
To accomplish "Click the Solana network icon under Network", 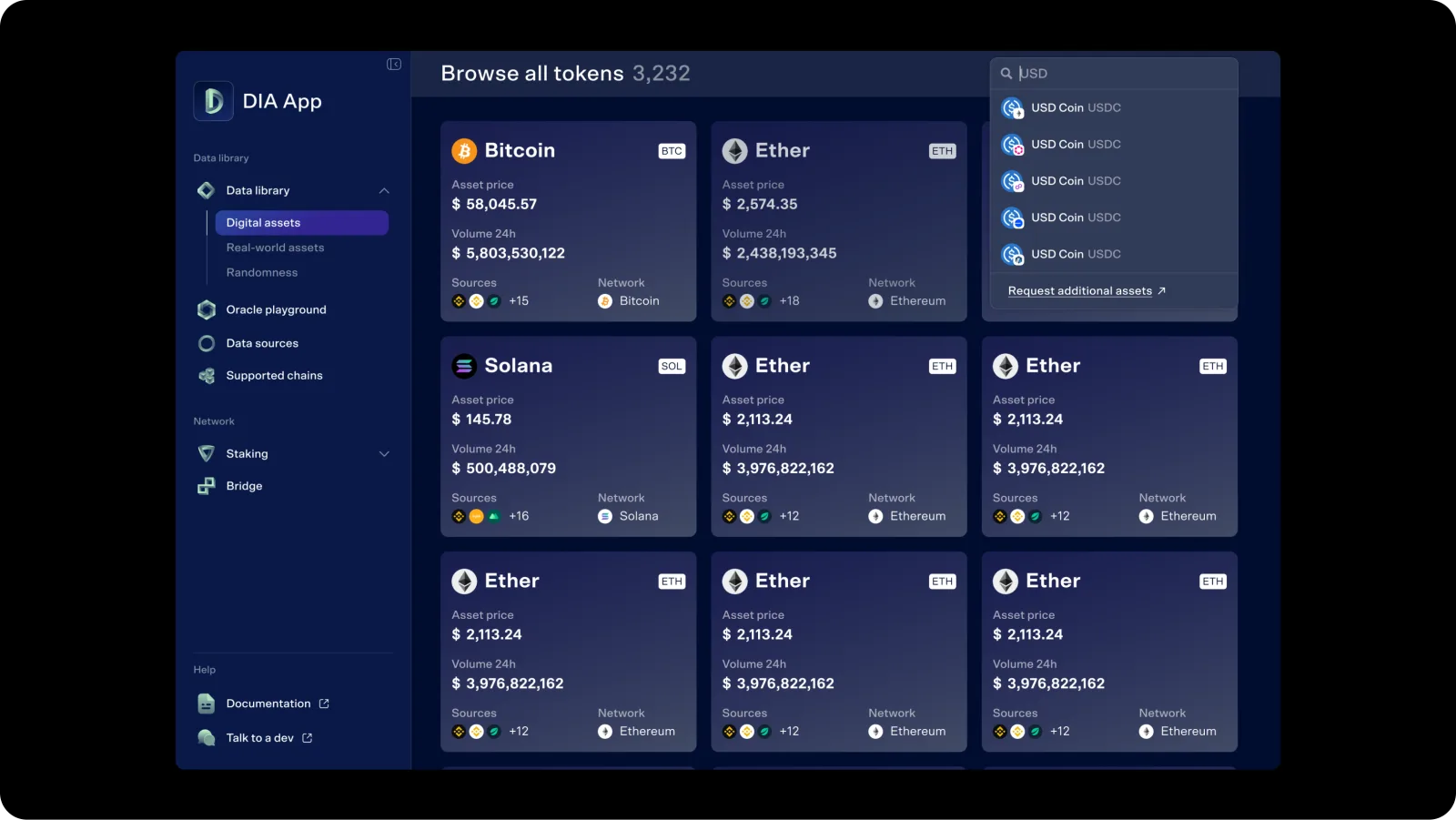I will click(605, 516).
